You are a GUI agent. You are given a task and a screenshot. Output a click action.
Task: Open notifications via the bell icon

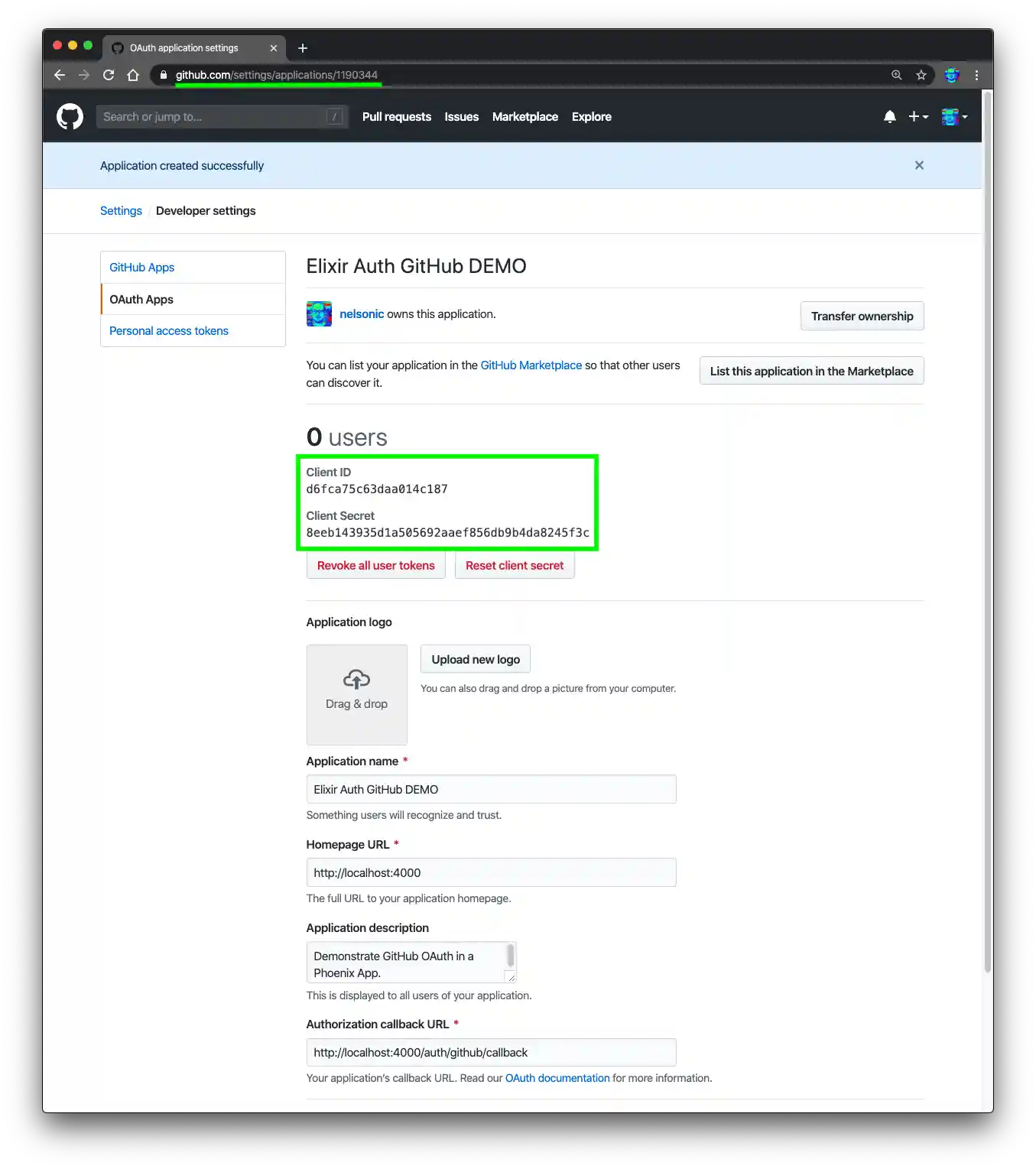tap(889, 116)
